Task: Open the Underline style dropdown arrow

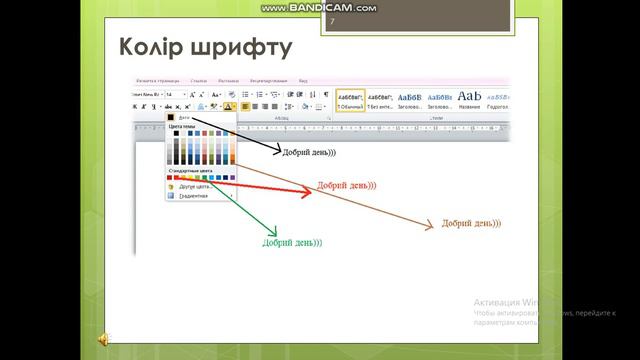Action: click(161, 107)
